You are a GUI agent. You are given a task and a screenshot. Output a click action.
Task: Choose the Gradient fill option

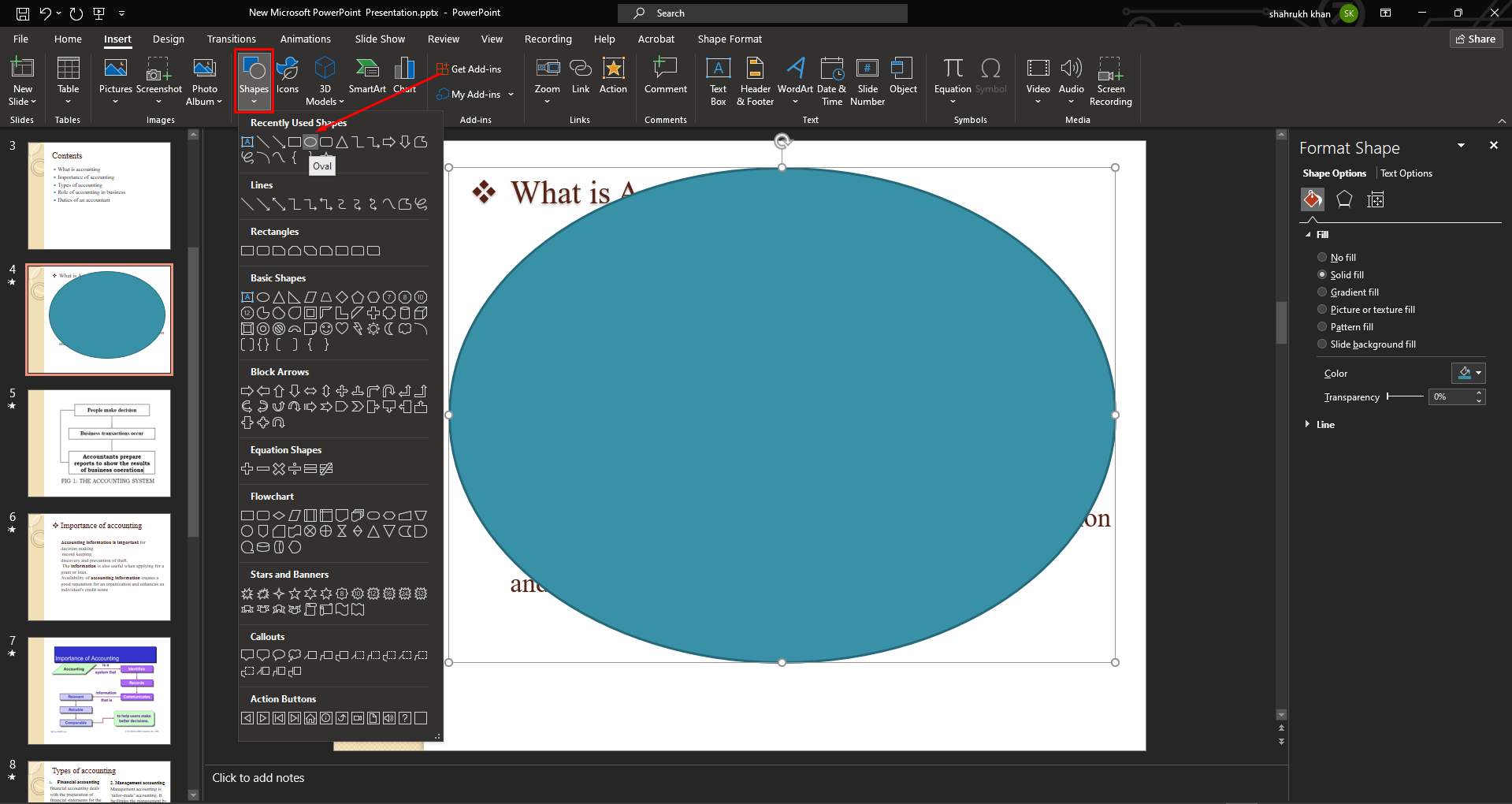pyautogui.click(x=1322, y=292)
